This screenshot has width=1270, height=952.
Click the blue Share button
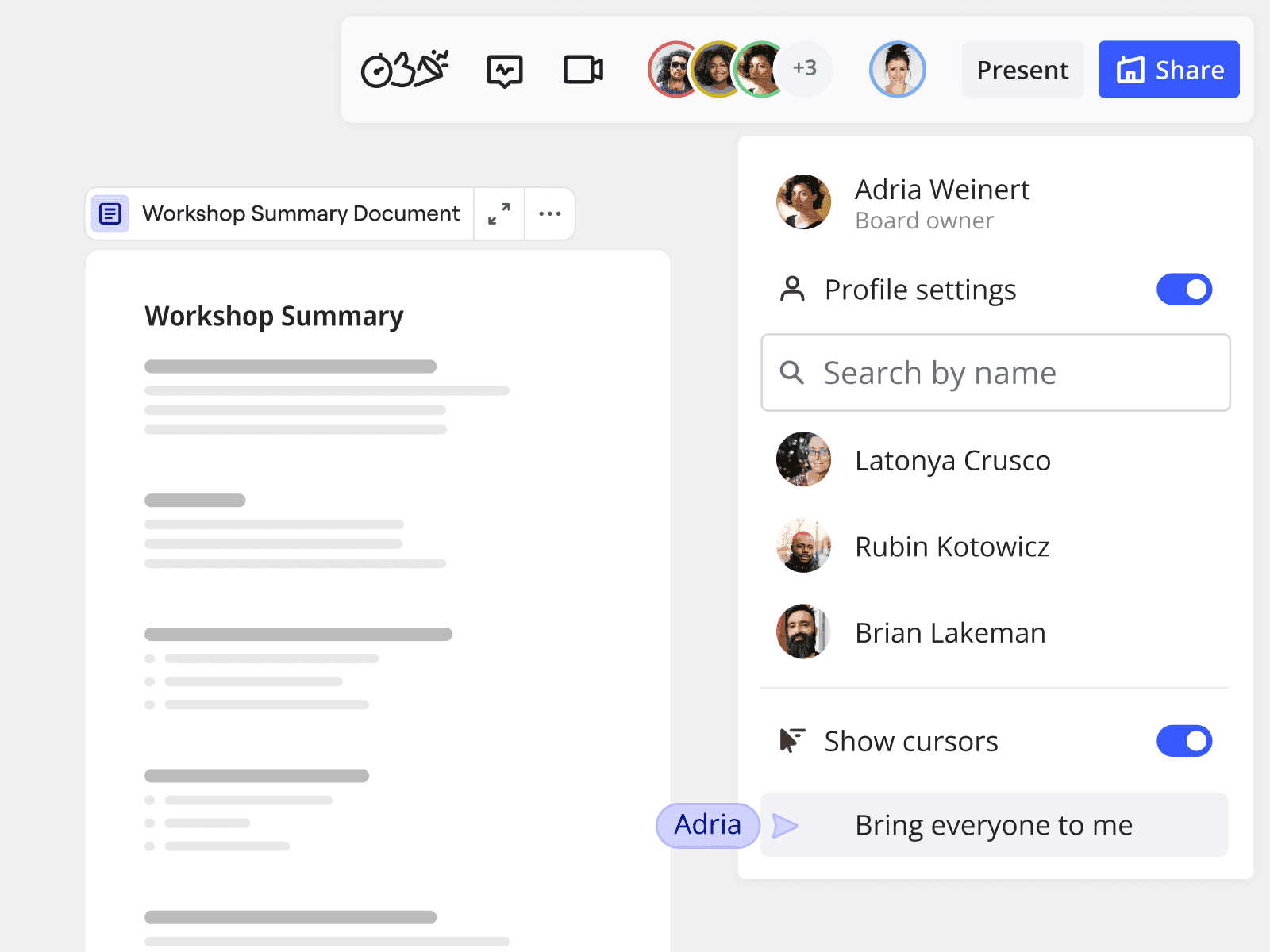pos(1168,70)
